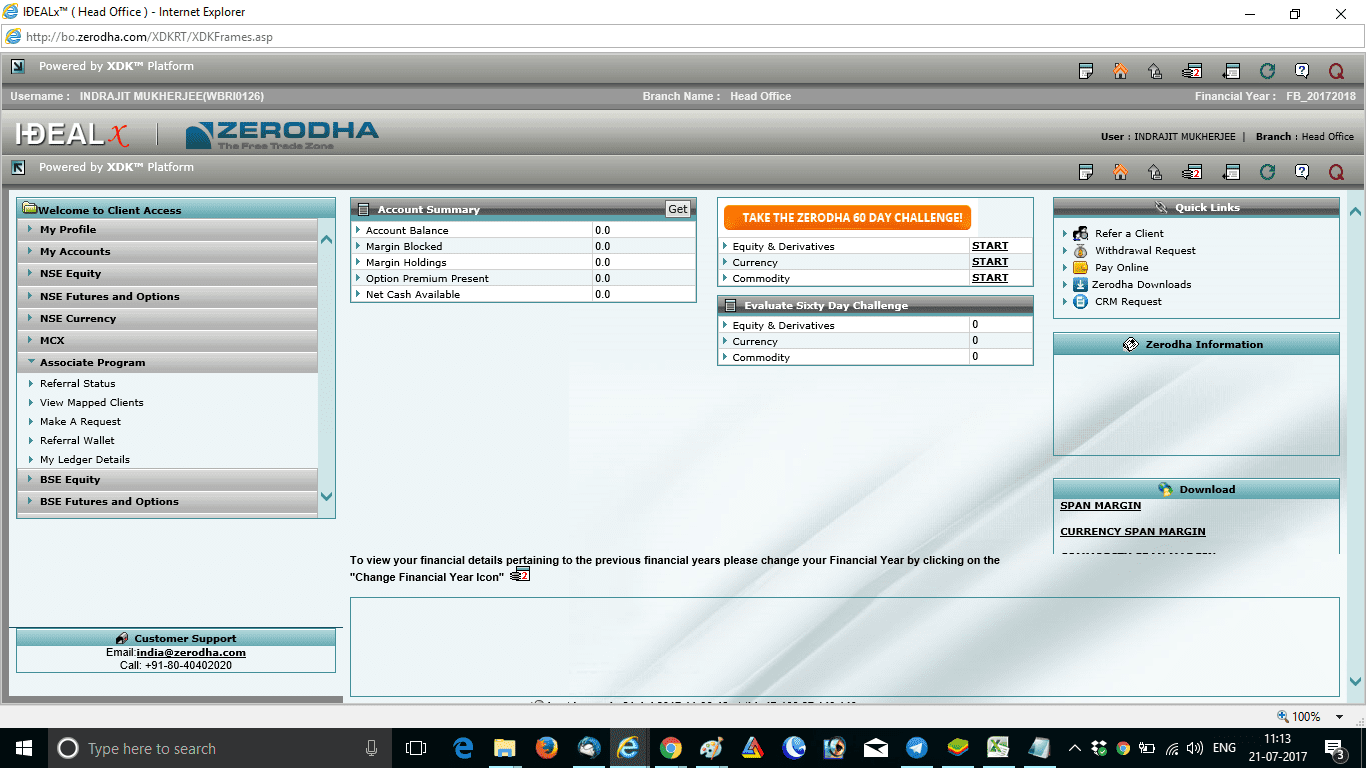The width and height of the screenshot is (1366, 768).
Task: Click the Windows taskbar search box
Action: (x=218, y=748)
